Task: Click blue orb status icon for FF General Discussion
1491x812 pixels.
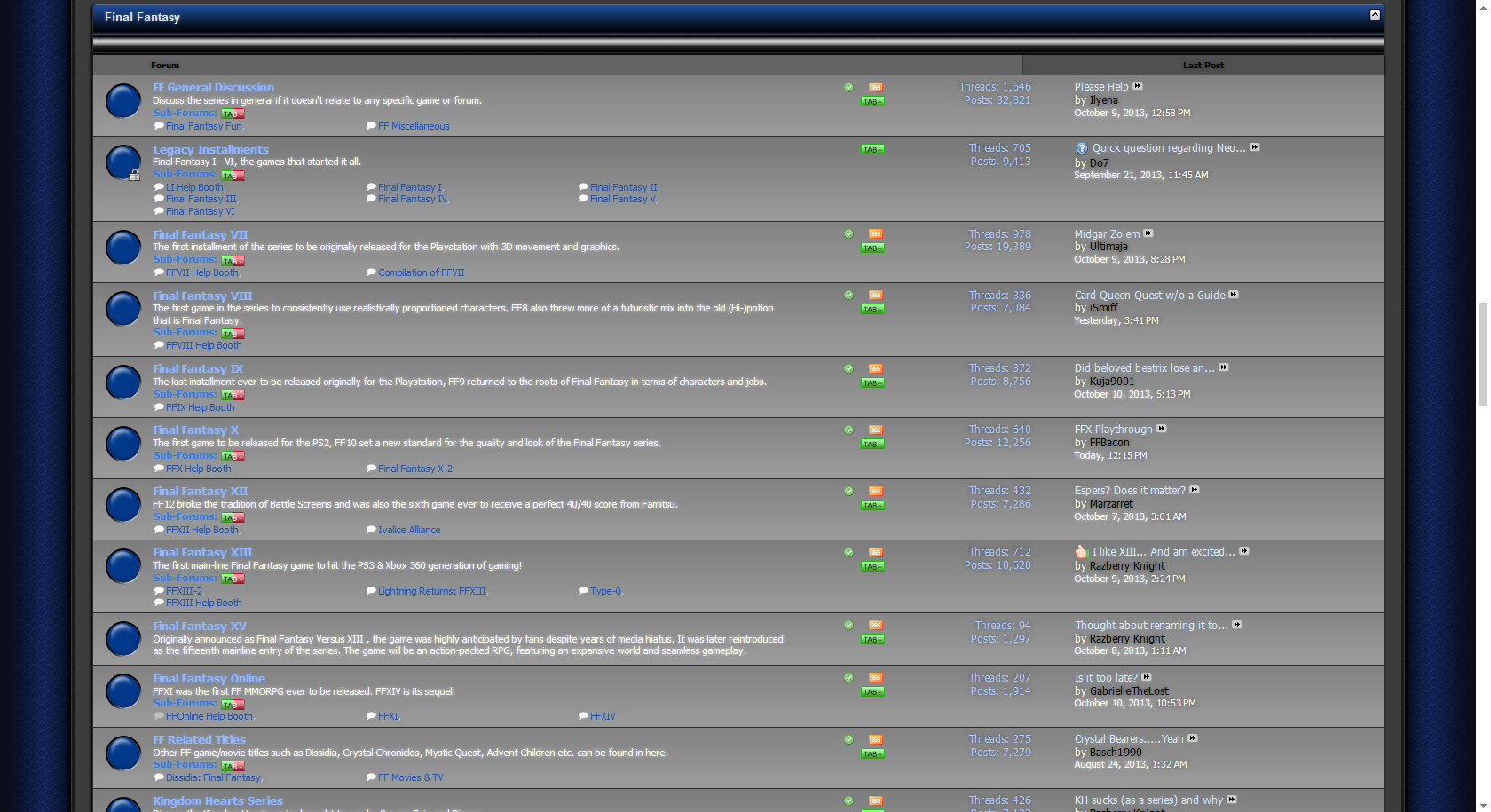Action: click(123, 101)
